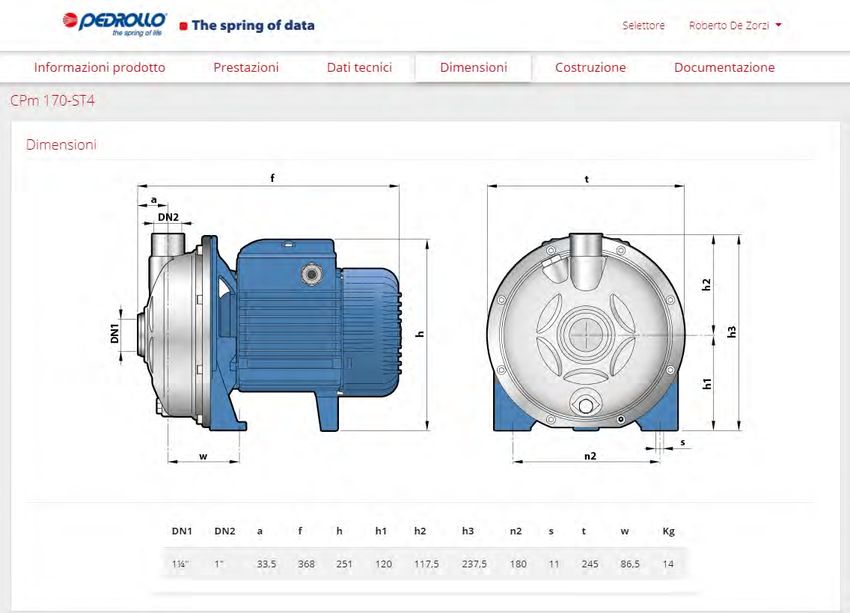Select the f value 368 cell
The height and width of the screenshot is (613, 850).
point(306,564)
